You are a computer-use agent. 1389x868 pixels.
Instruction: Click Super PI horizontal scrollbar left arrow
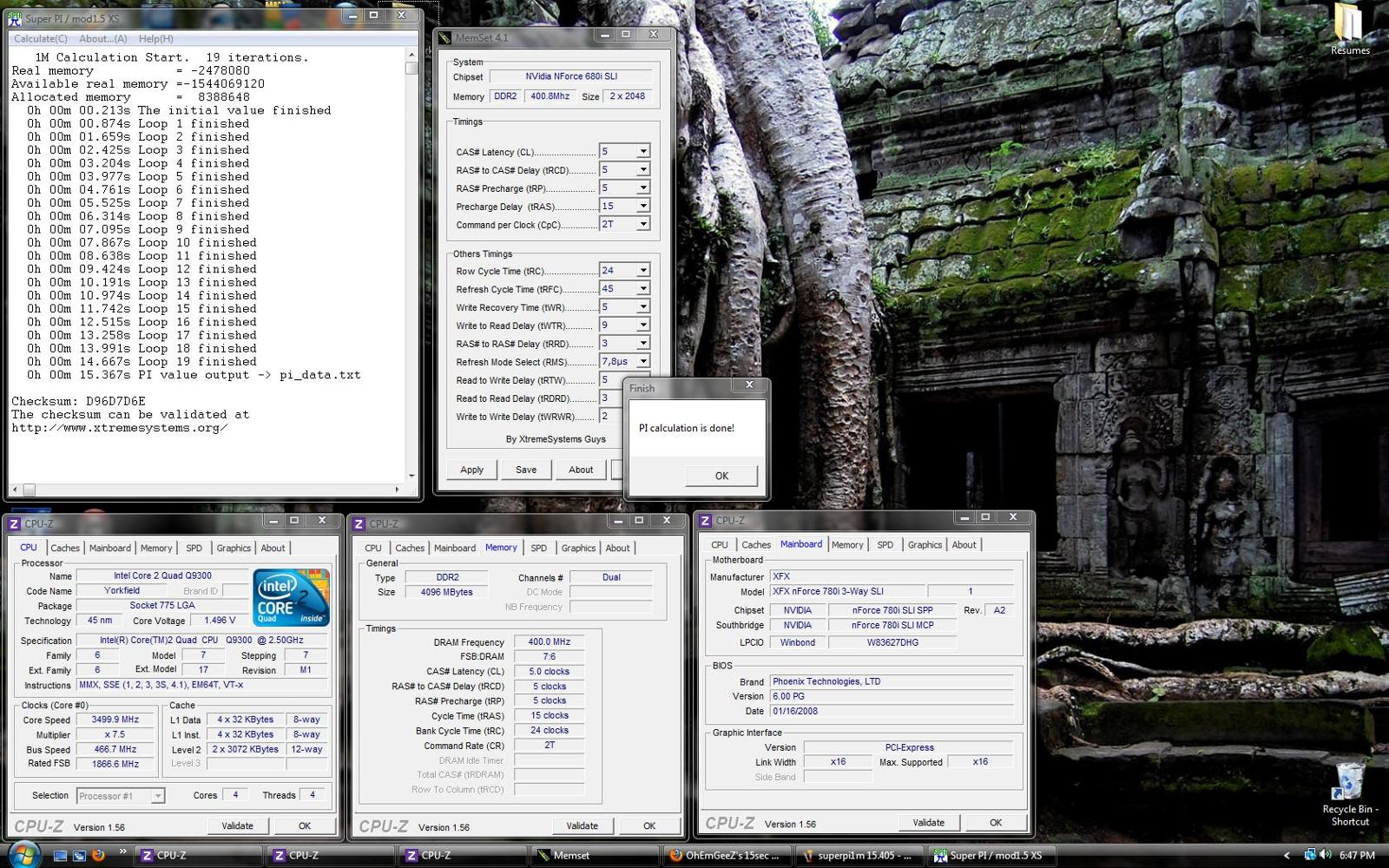(x=16, y=490)
